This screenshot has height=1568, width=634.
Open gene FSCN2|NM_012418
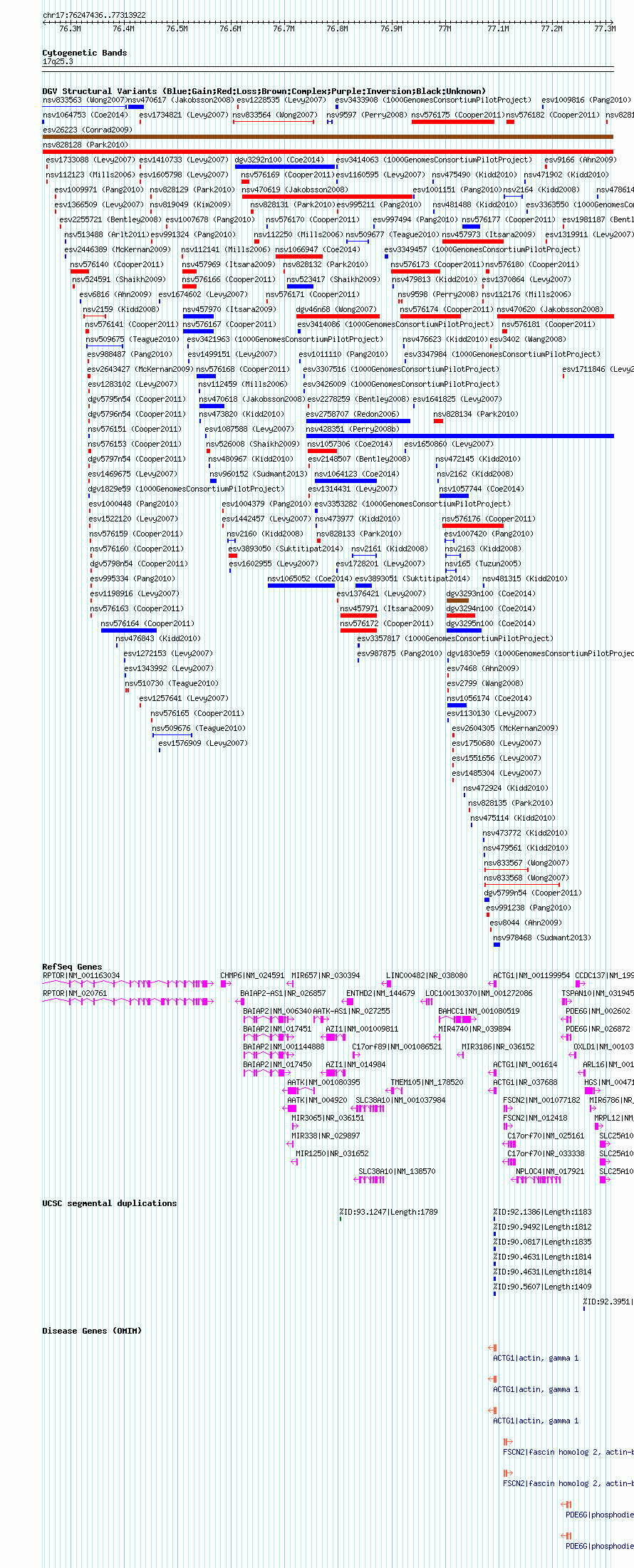535,1118
